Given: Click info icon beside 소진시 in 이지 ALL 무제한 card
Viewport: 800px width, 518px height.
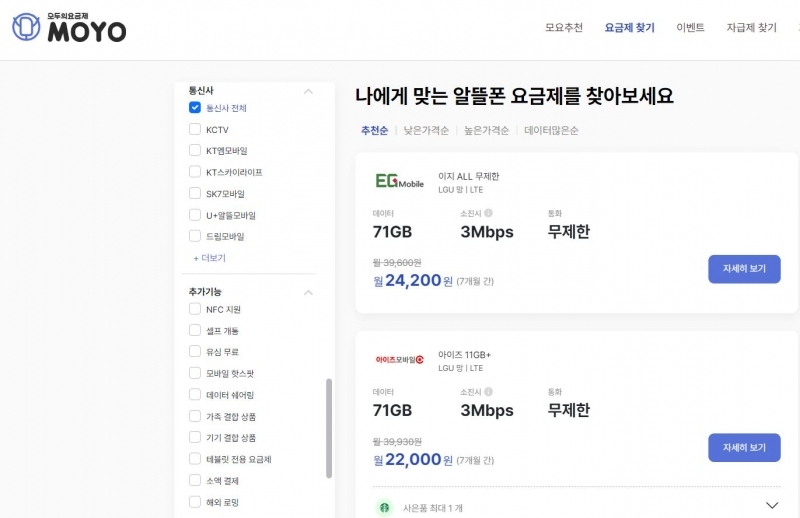Looking at the screenshot, I should coord(488,213).
